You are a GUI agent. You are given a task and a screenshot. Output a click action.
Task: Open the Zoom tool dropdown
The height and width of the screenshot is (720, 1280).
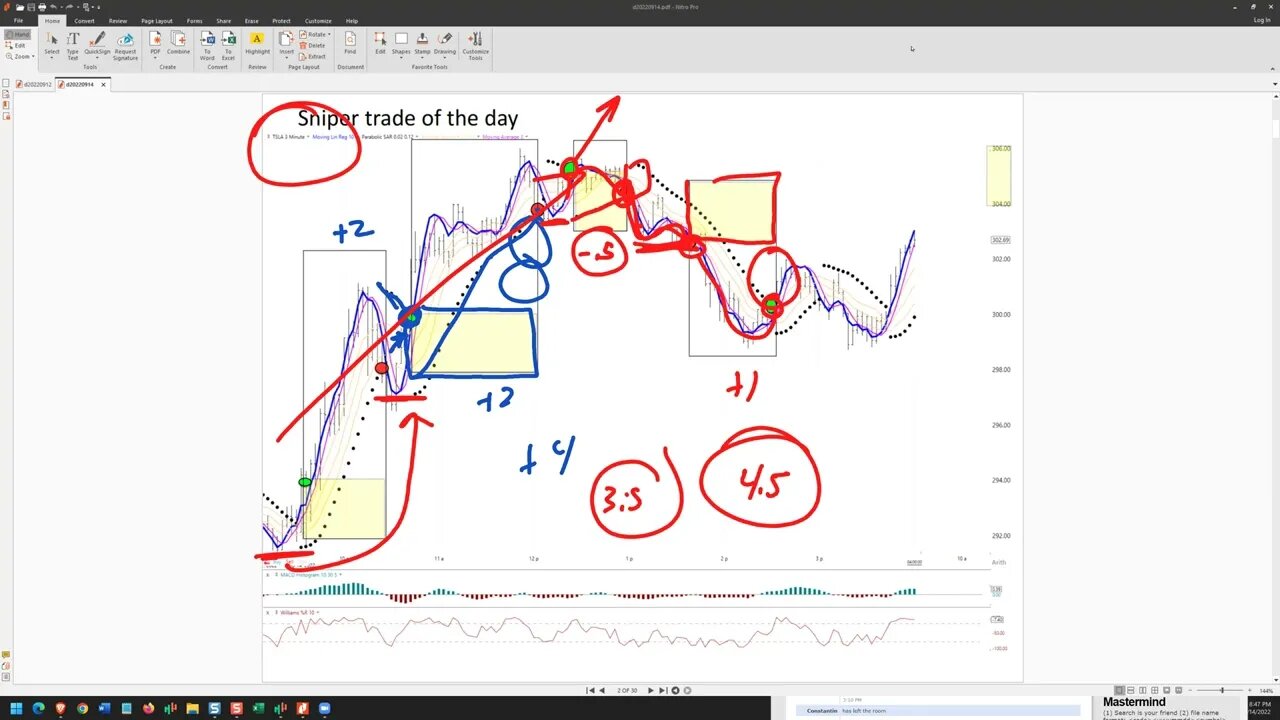point(19,56)
